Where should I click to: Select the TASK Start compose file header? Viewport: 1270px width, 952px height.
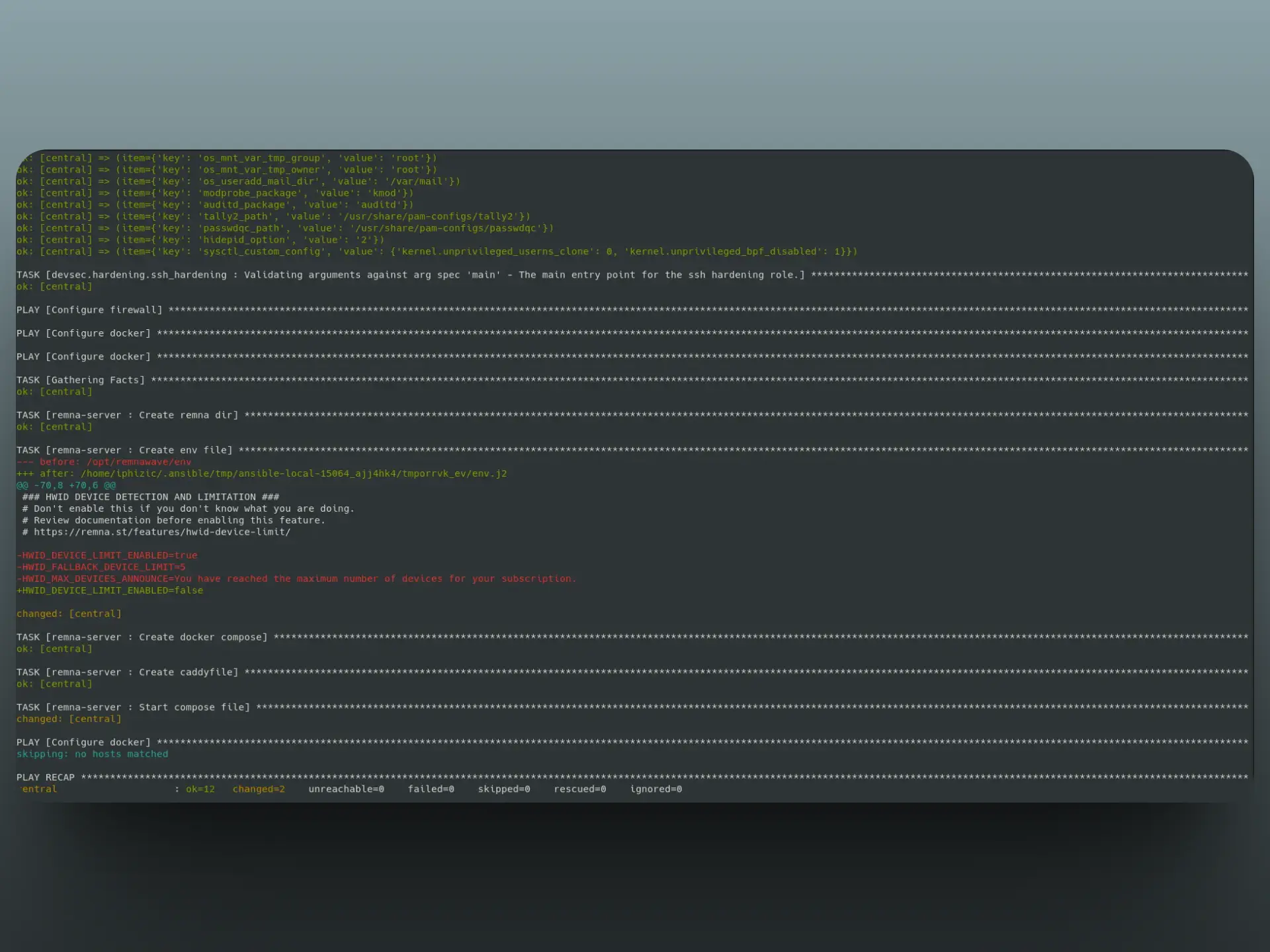pyautogui.click(x=132, y=707)
